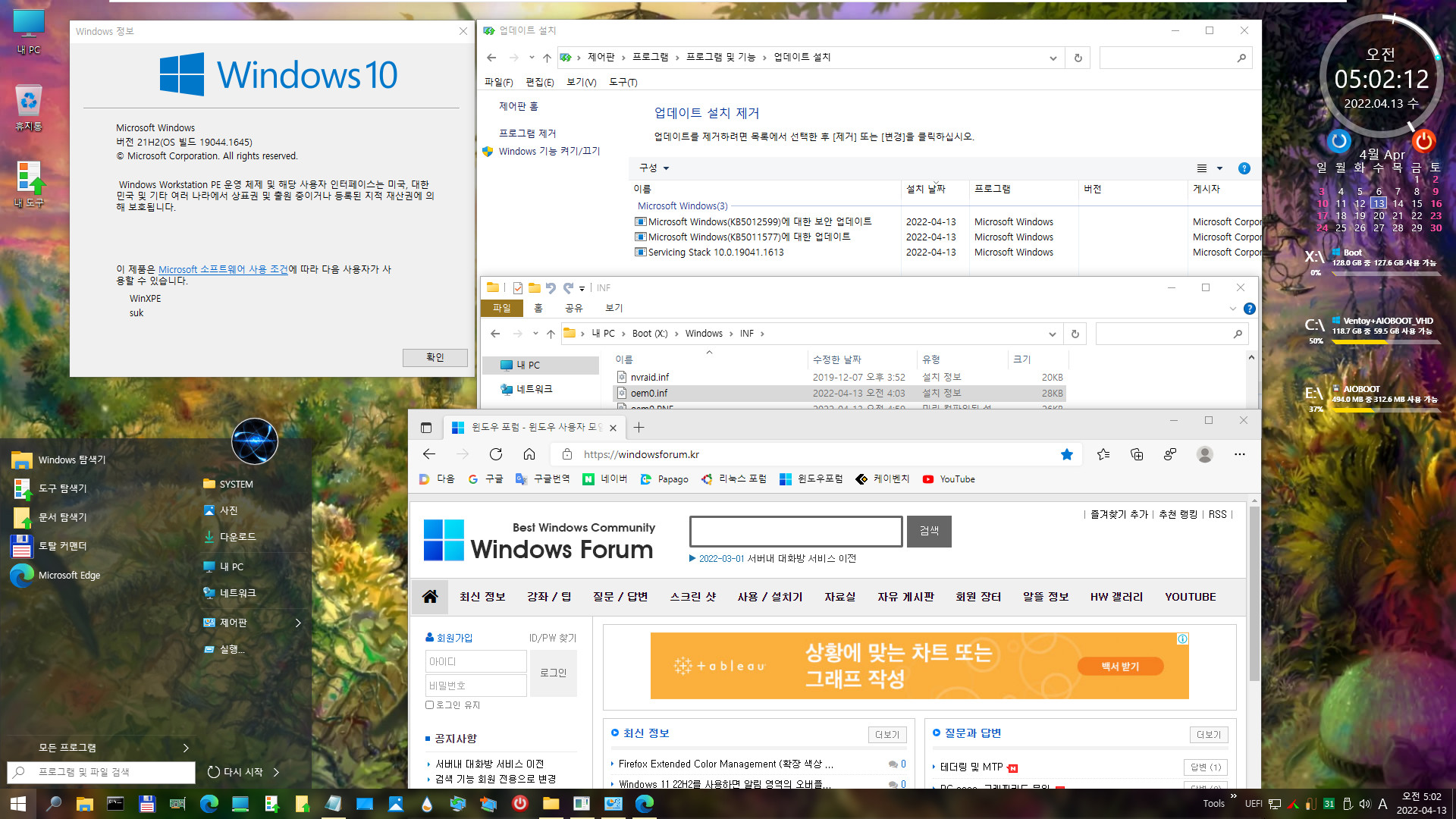Click 확인 in Windows 정보 dialog

click(435, 357)
